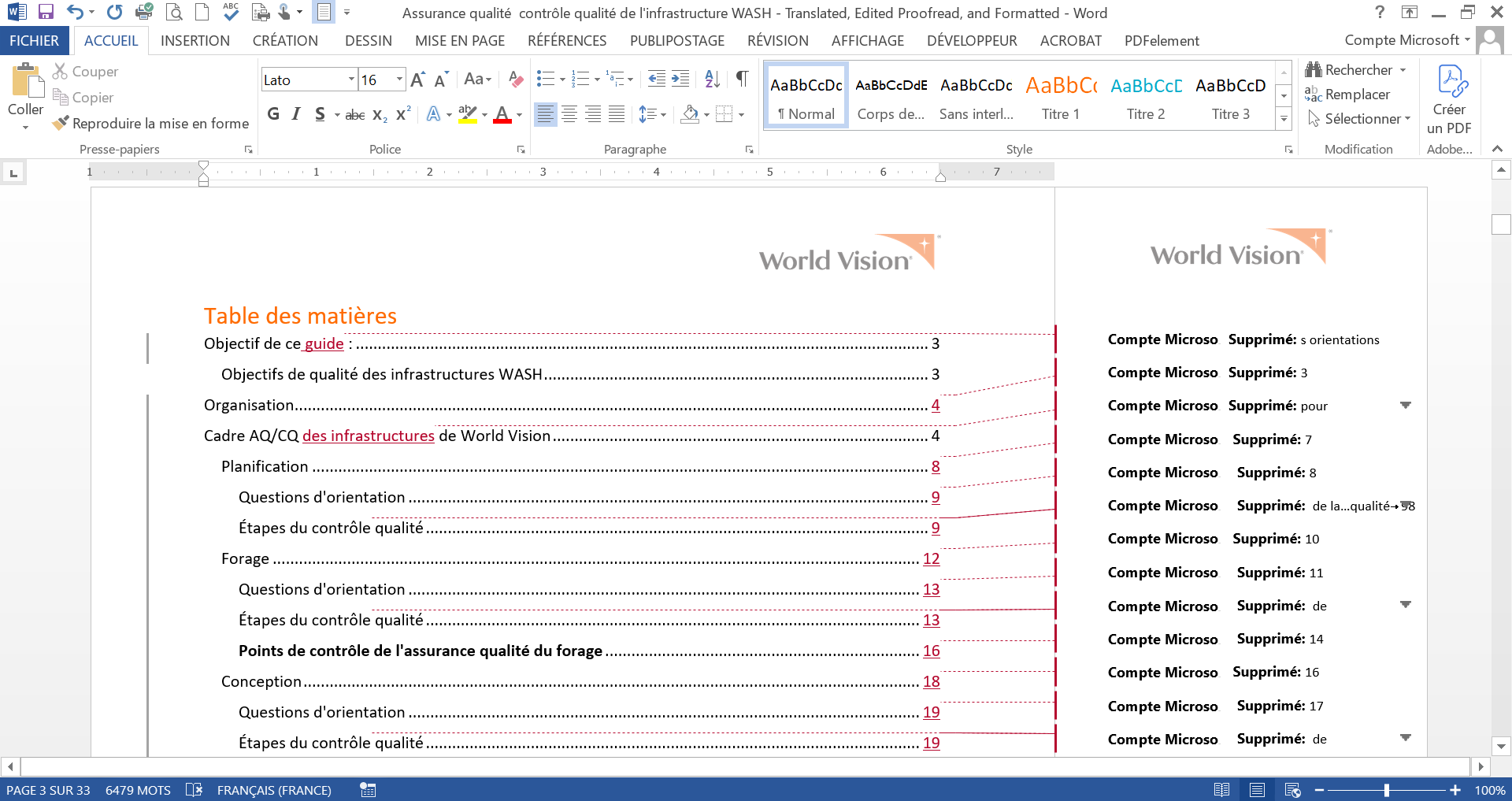Click the font color red swatch
This screenshot has height=801, width=1512.
tap(502, 115)
